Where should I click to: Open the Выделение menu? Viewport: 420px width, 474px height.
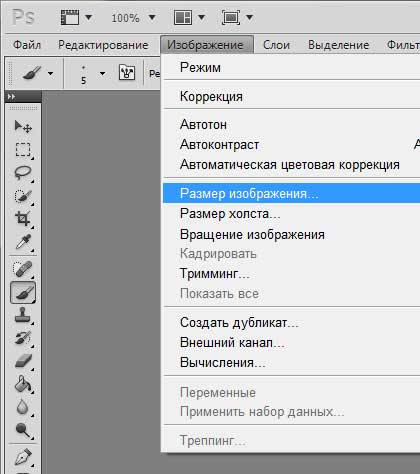pos(339,45)
